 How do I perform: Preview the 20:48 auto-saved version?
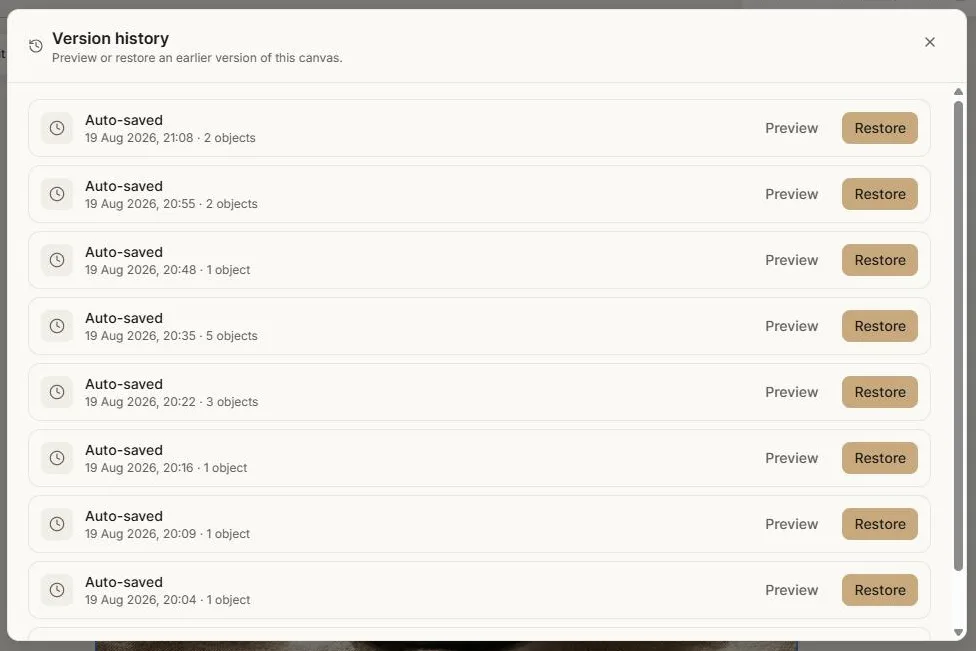(x=791, y=260)
